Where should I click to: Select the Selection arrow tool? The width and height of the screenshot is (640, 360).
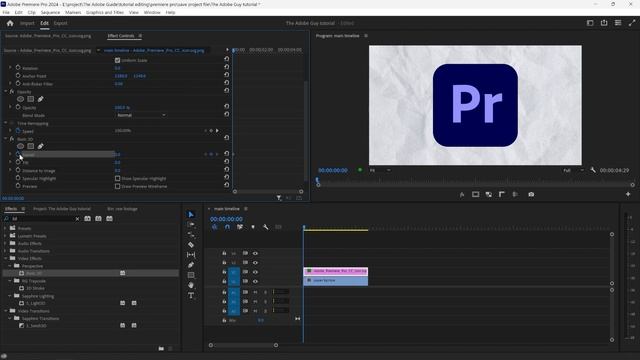click(x=191, y=215)
